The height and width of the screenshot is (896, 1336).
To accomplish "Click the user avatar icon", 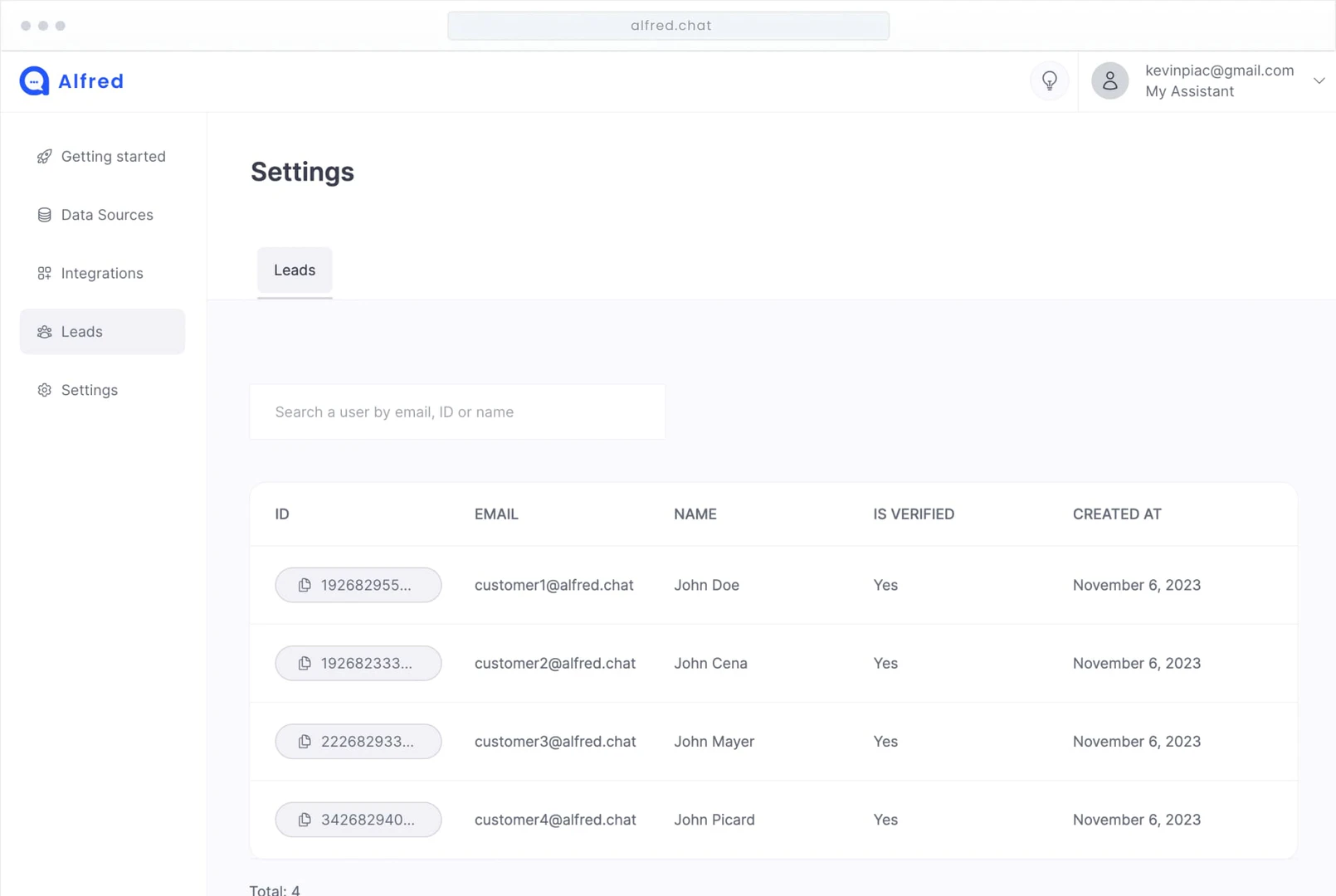I will point(1109,80).
